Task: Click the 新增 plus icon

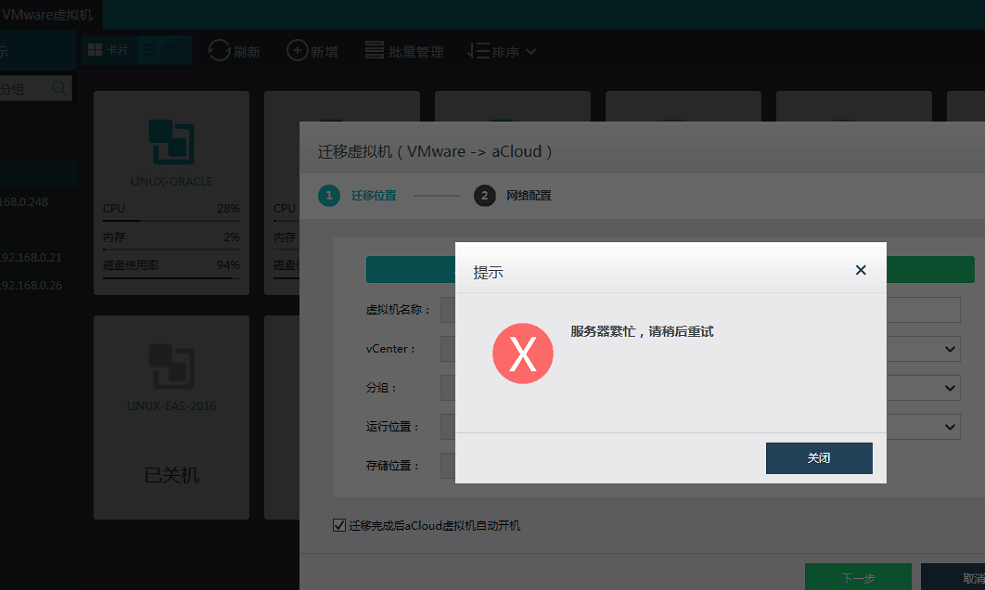Action: click(297, 50)
